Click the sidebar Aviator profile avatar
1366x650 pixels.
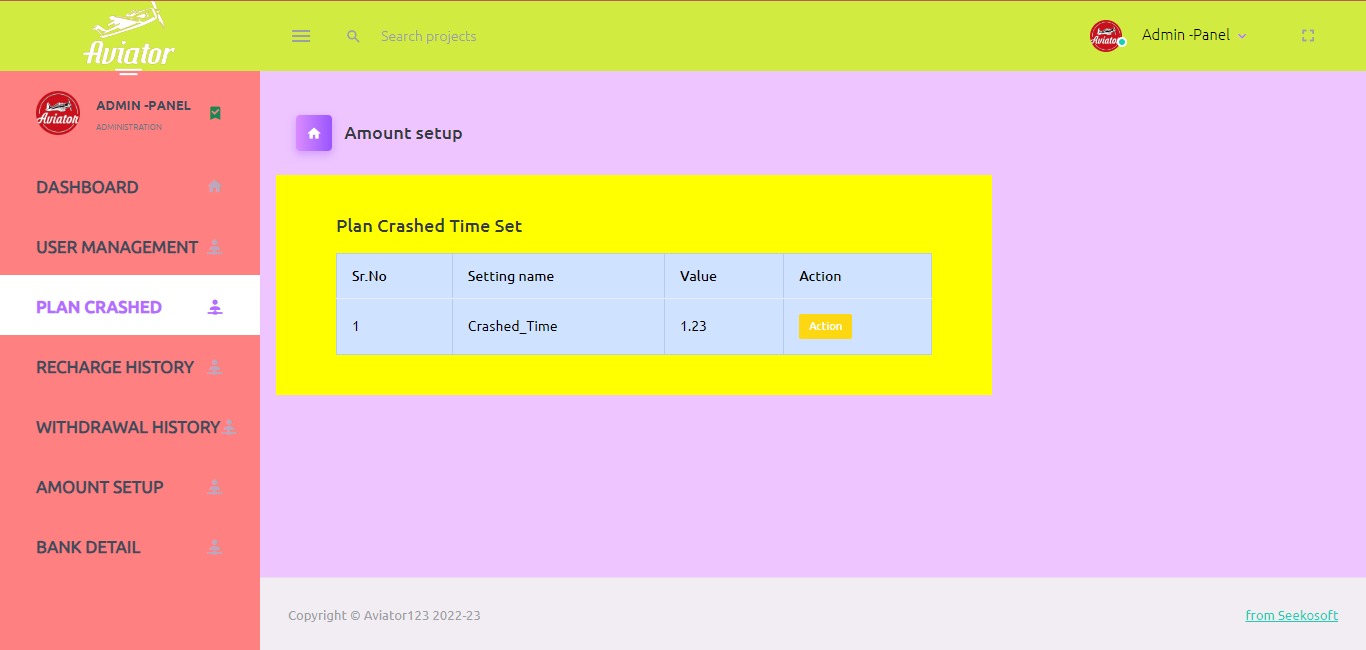click(57, 113)
